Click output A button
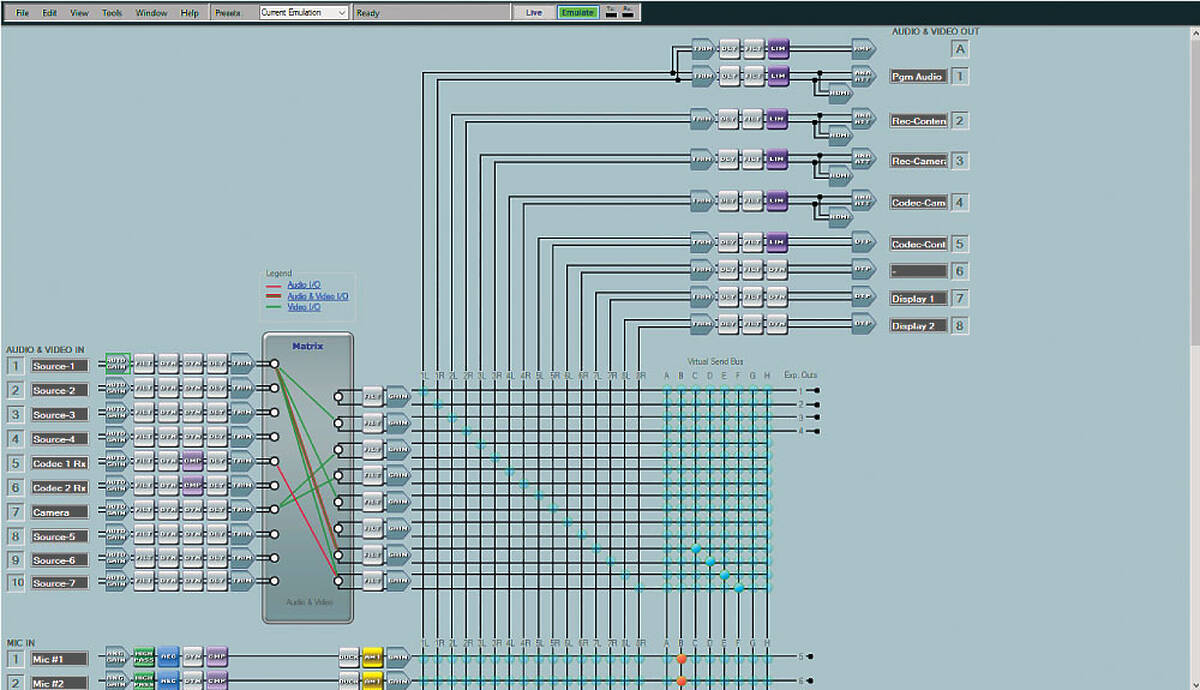The image size is (1200, 690). point(960,49)
